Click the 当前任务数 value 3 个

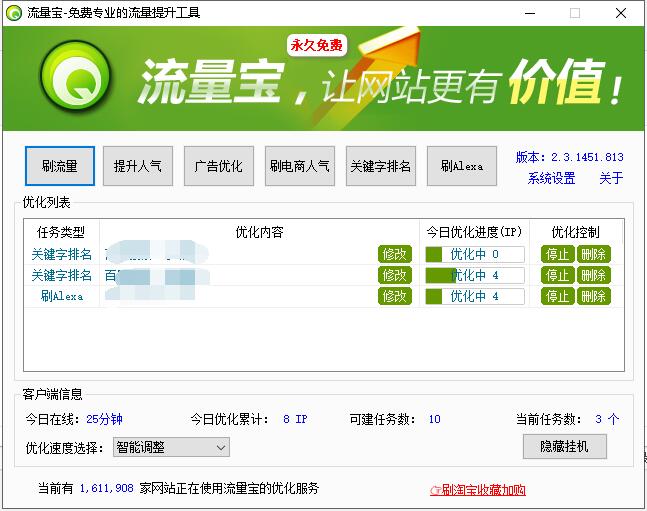[x=607, y=419]
